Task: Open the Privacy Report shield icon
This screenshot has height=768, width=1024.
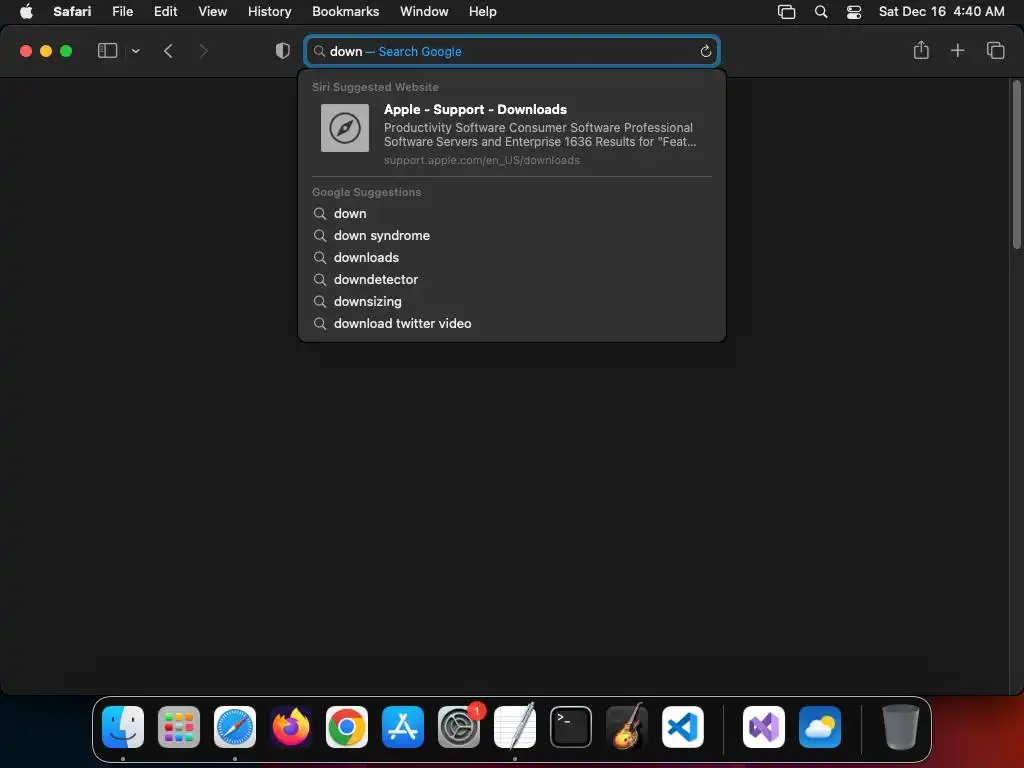Action: coord(283,51)
